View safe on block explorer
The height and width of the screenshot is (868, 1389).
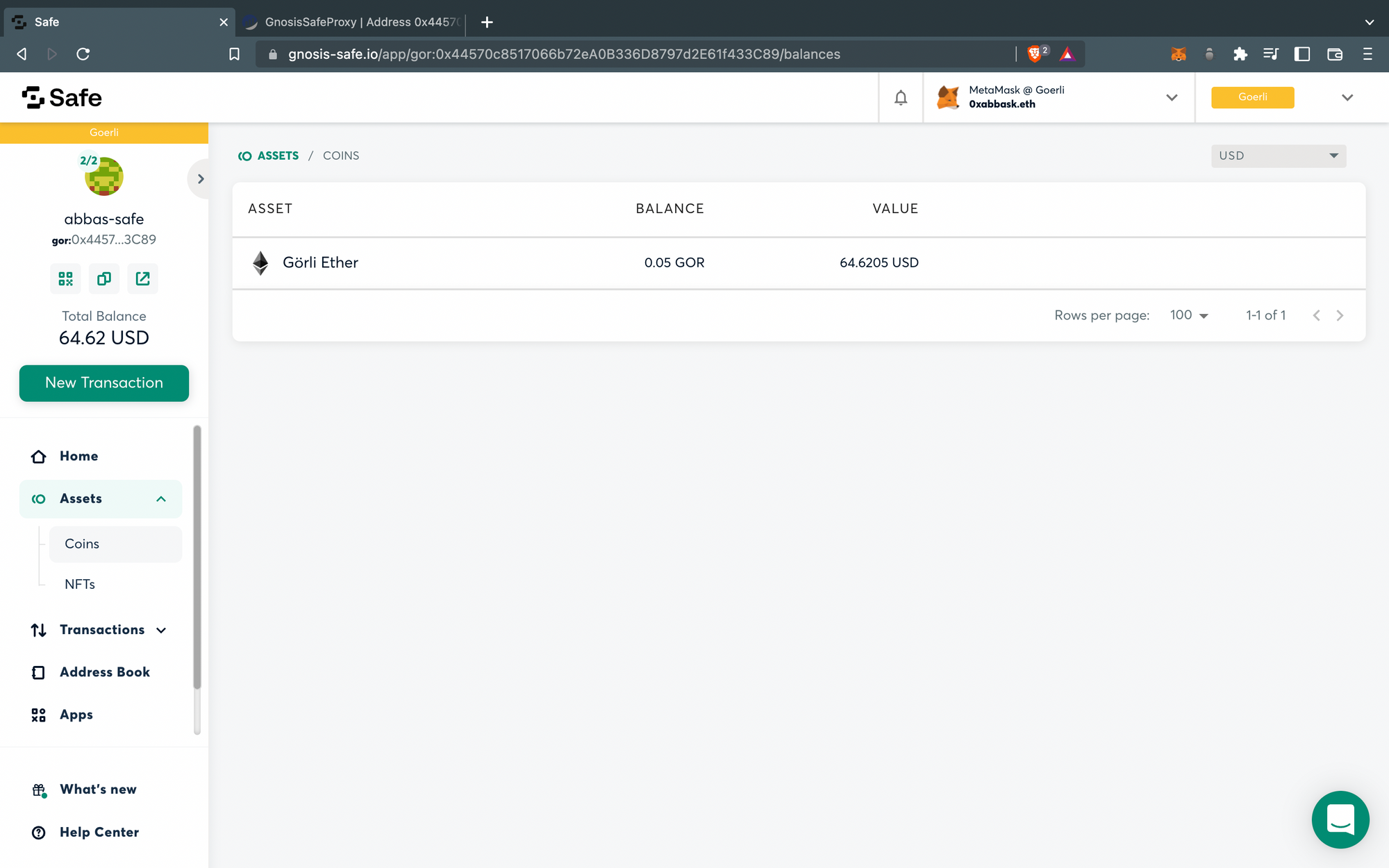point(142,278)
